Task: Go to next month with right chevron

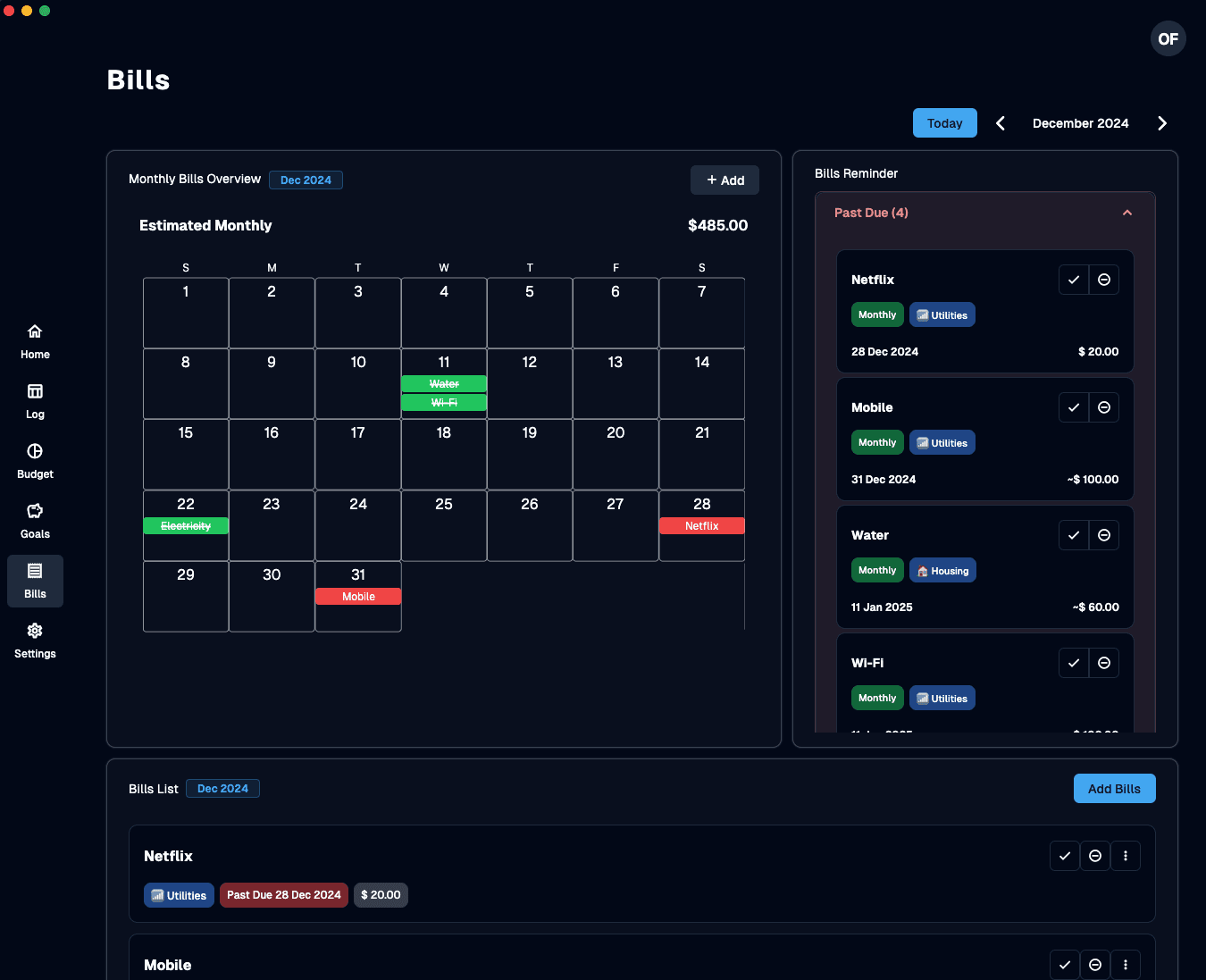Action: 1162,122
